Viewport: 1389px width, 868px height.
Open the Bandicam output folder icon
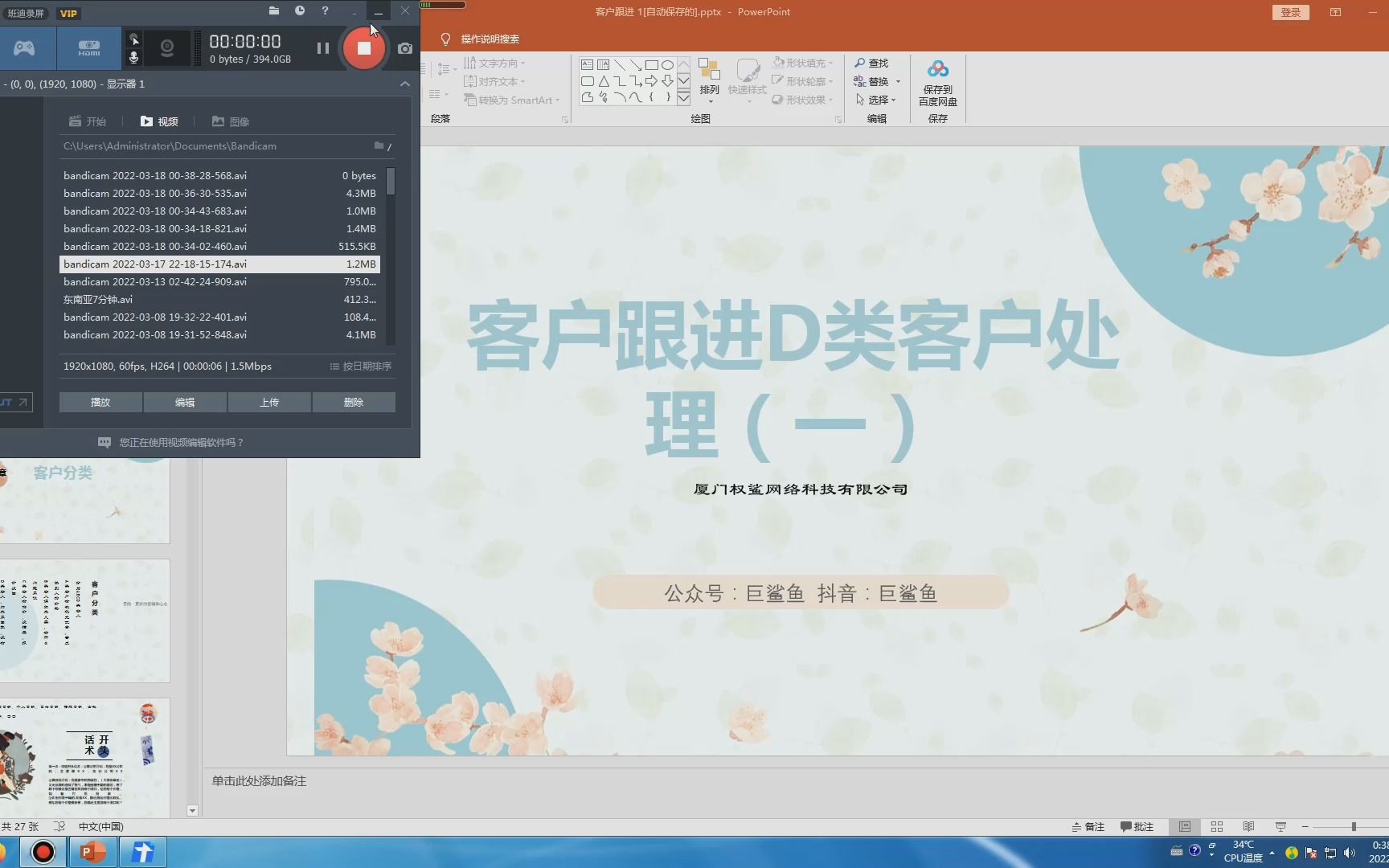(x=274, y=10)
